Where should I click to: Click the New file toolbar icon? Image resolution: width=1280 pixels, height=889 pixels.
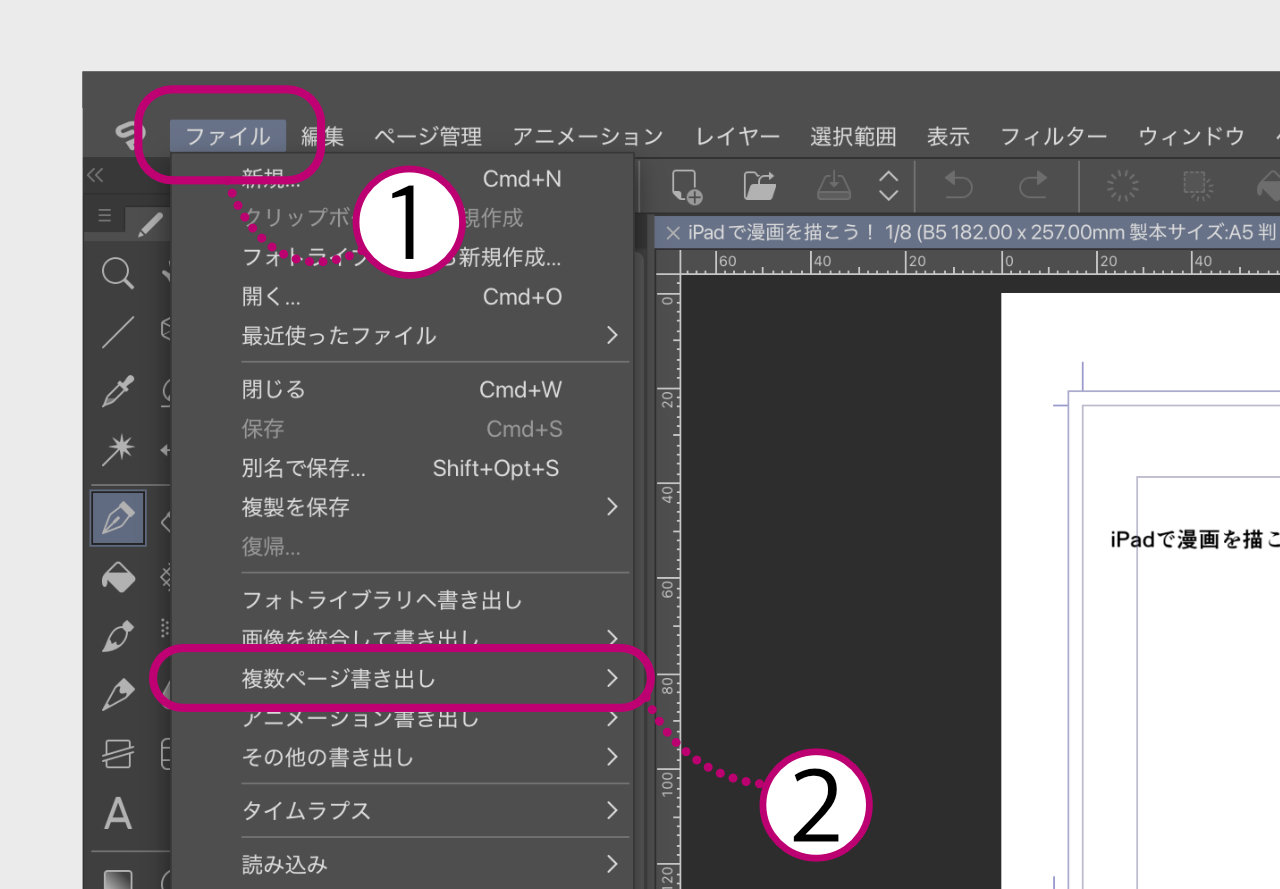tap(687, 185)
